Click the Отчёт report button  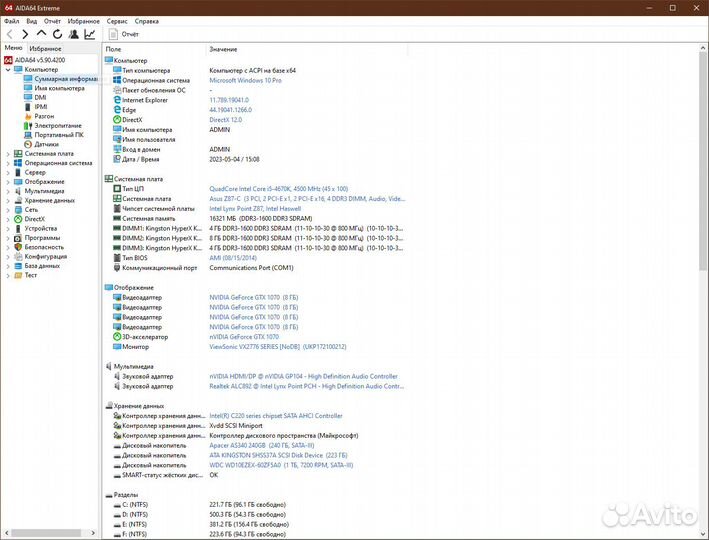(x=124, y=34)
